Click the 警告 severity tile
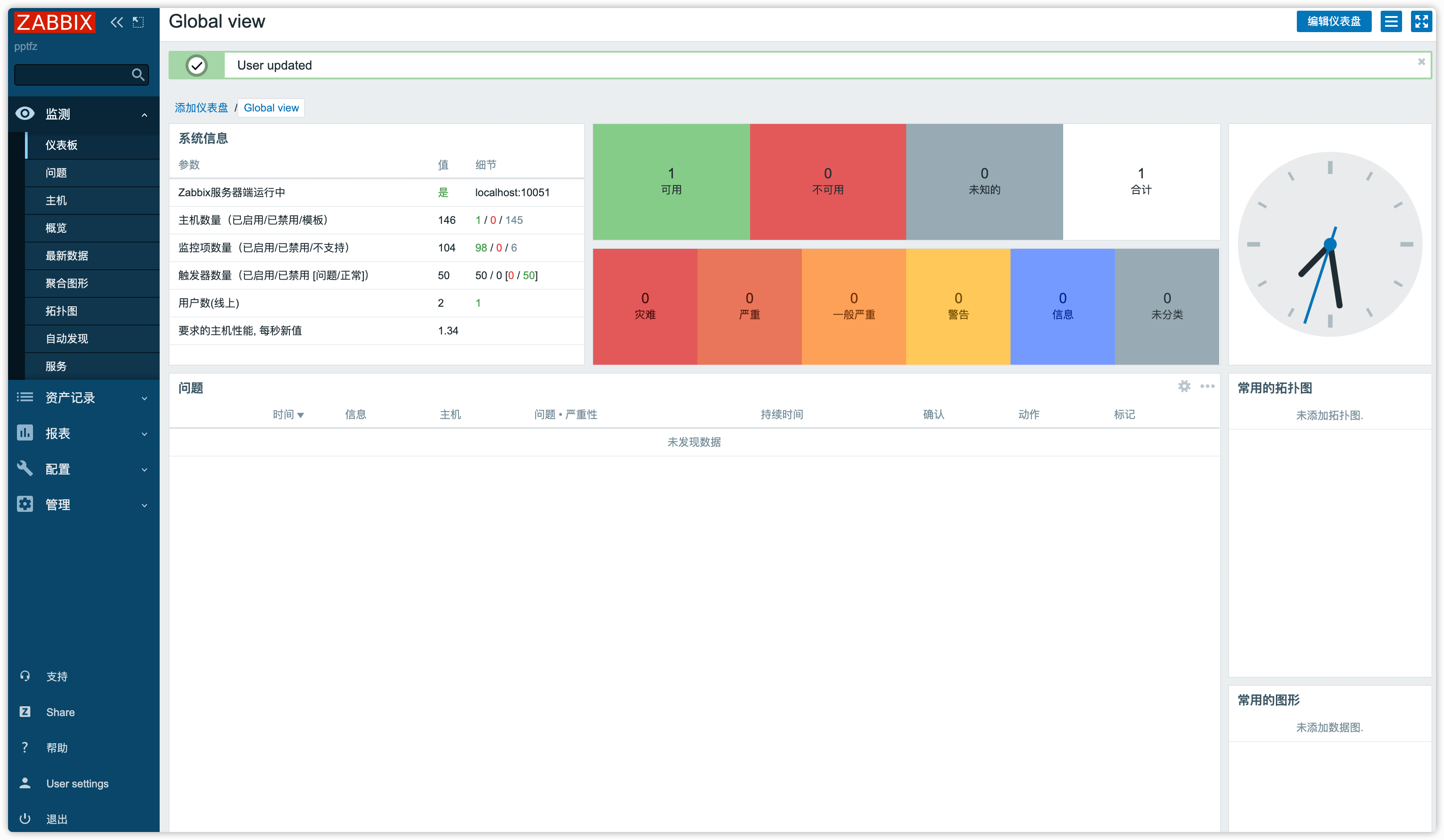Image resolution: width=1444 pixels, height=840 pixels. tap(957, 307)
